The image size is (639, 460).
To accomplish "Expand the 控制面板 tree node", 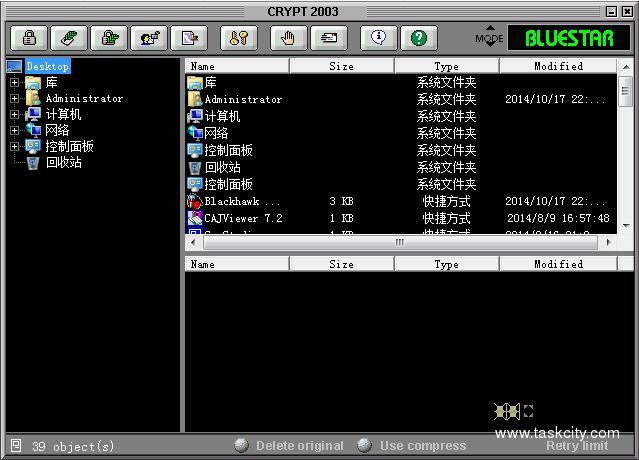I will [x=15, y=146].
